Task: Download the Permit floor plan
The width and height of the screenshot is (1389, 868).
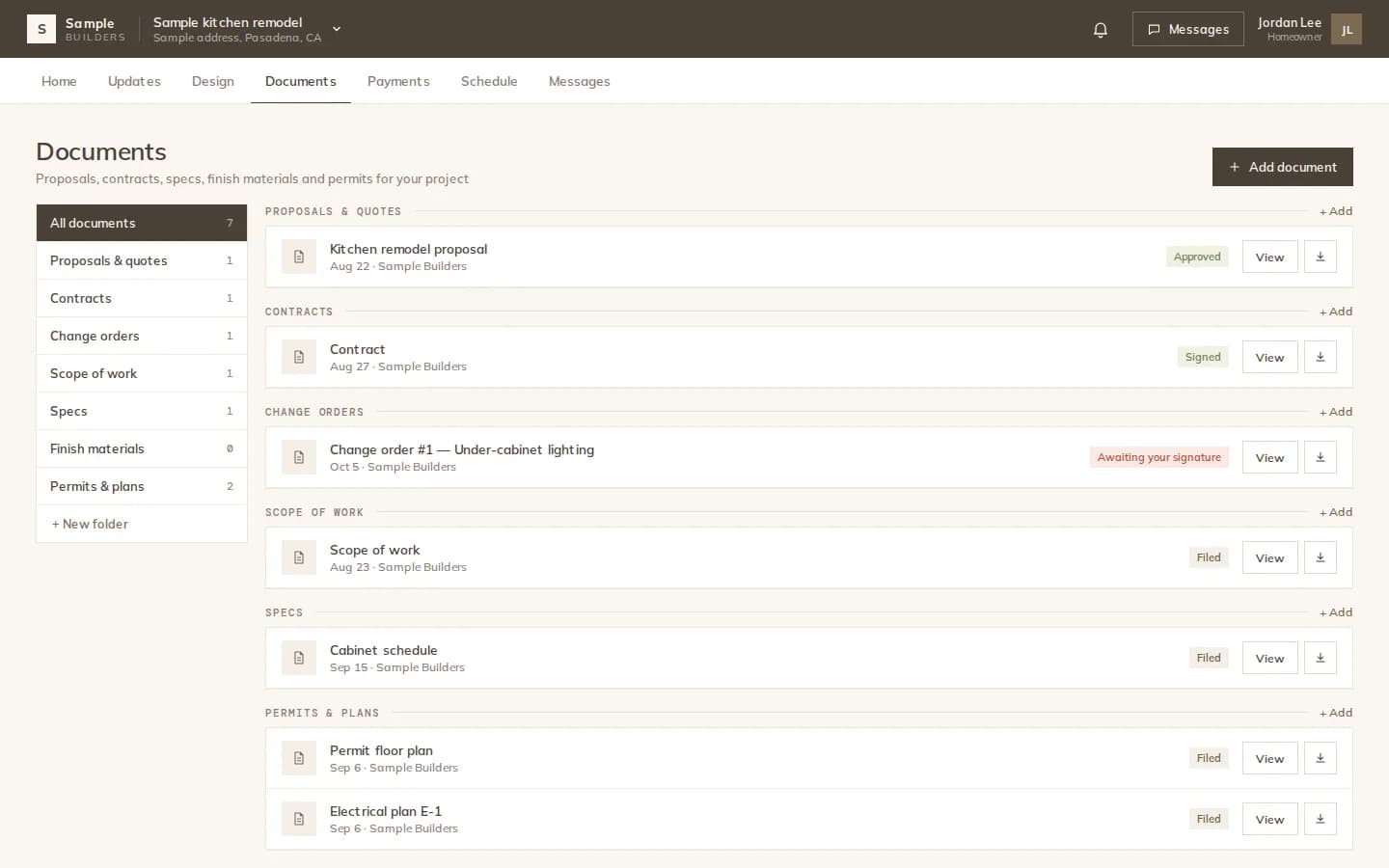Action: click(x=1321, y=758)
